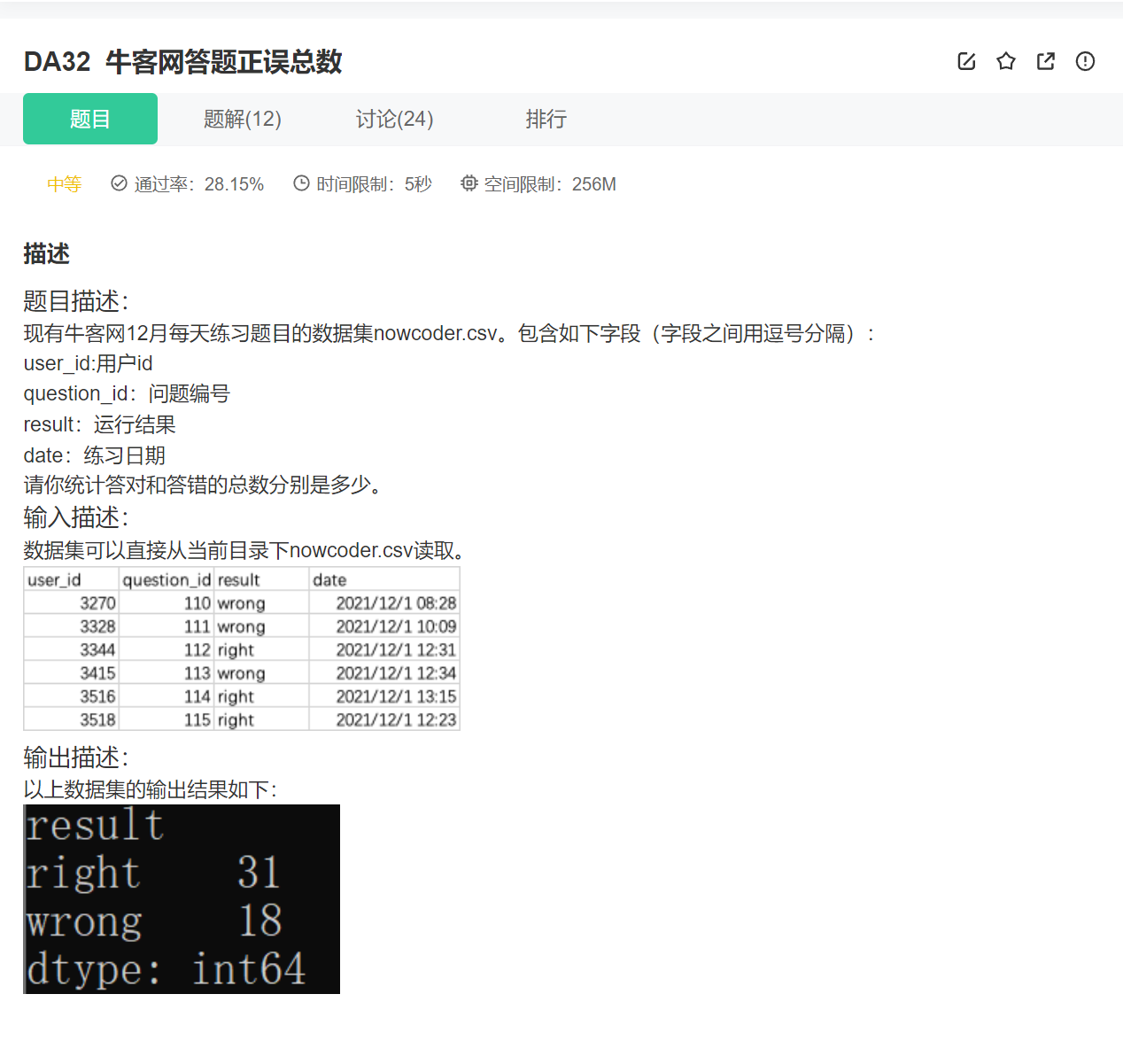Click the 时间限制: 5秒 text
This screenshot has width=1123, height=1064.
pyautogui.click(x=374, y=184)
